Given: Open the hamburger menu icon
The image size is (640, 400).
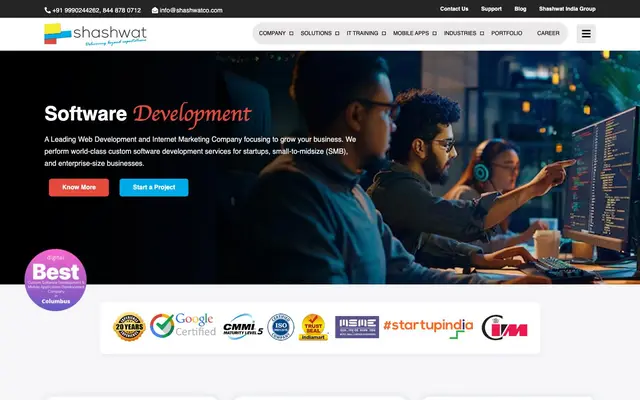Looking at the screenshot, I should tap(586, 33).
